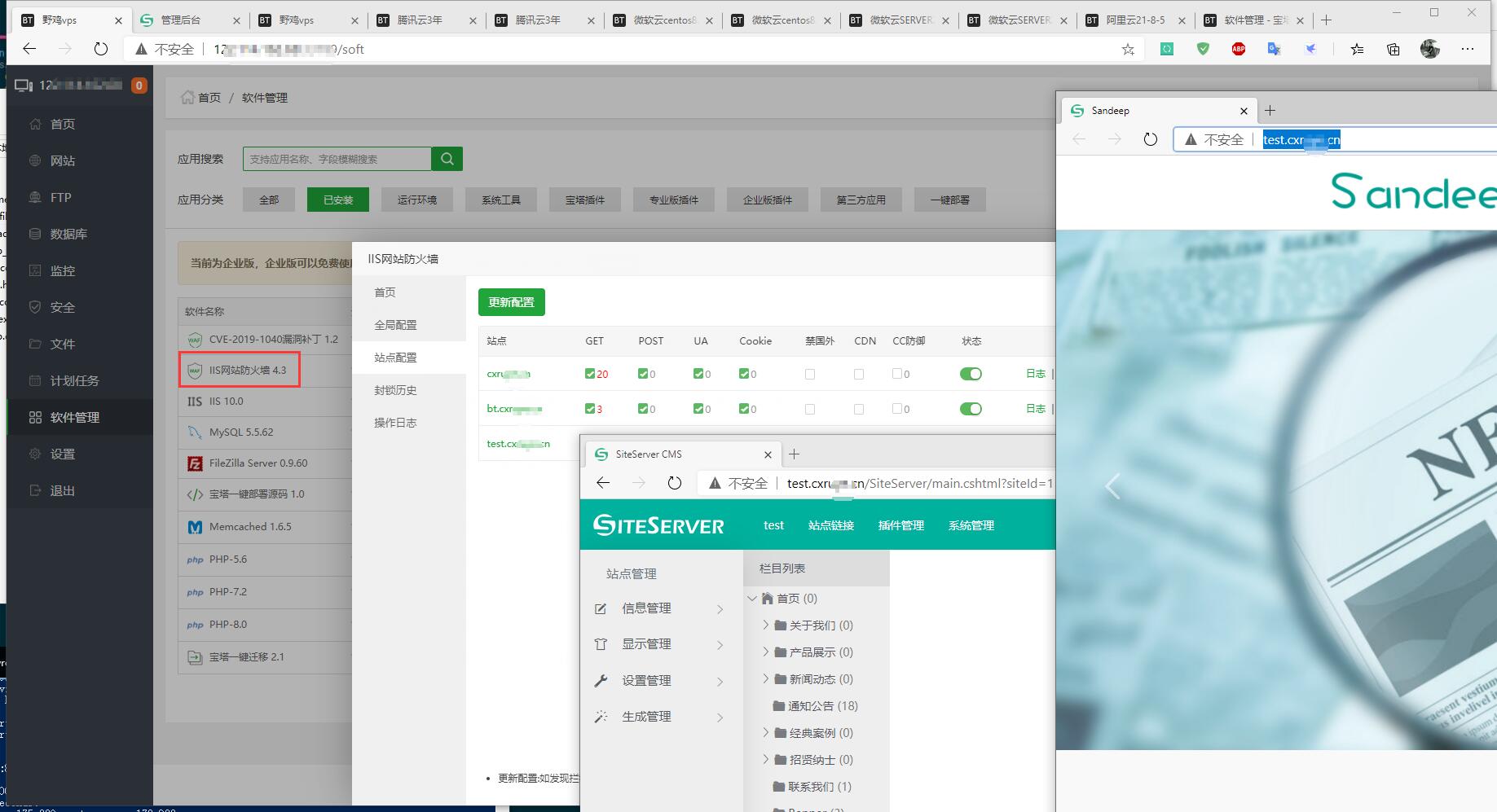Screen dimensions: 1497x812
Task: Switch to 管理后台 browser tab
Action: coord(189,20)
